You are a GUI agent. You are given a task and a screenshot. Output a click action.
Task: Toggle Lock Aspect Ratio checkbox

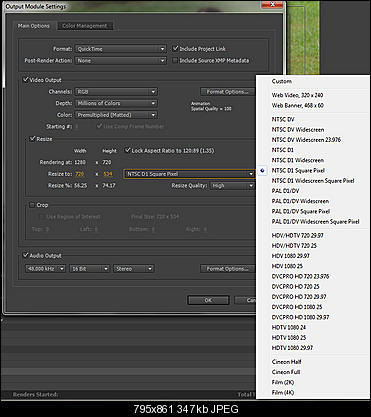click(x=127, y=150)
